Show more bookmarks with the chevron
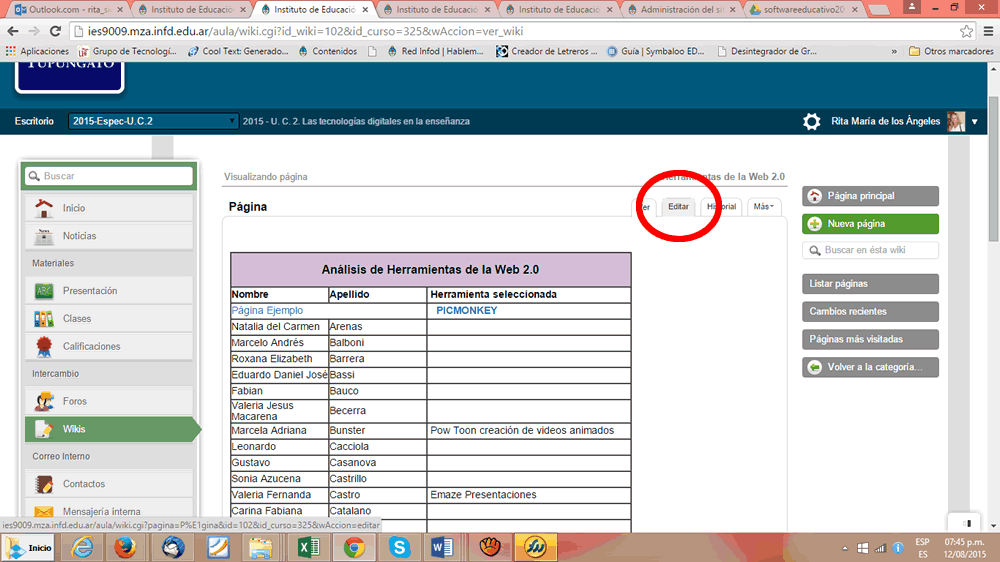Screen dimensions: 1000x562 894,51
